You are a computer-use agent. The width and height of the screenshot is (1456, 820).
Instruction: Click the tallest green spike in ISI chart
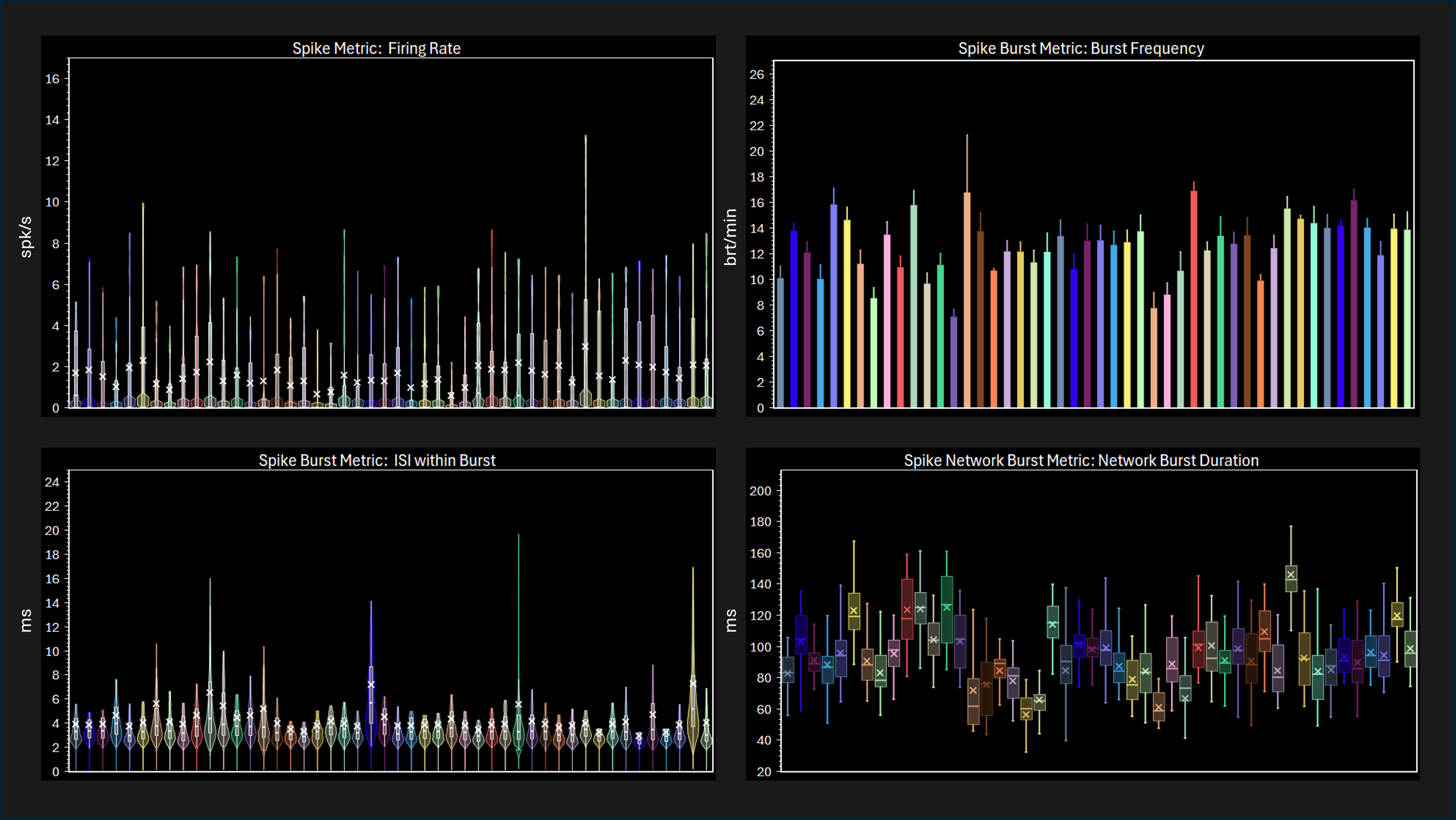[518, 622]
